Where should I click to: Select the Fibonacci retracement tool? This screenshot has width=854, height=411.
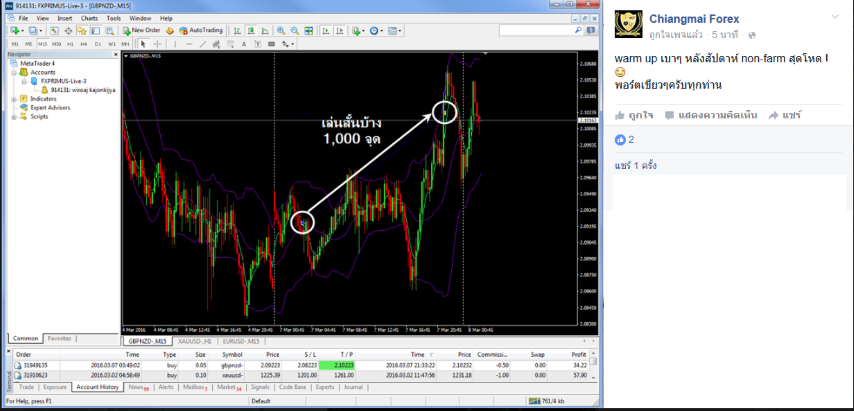click(x=230, y=44)
